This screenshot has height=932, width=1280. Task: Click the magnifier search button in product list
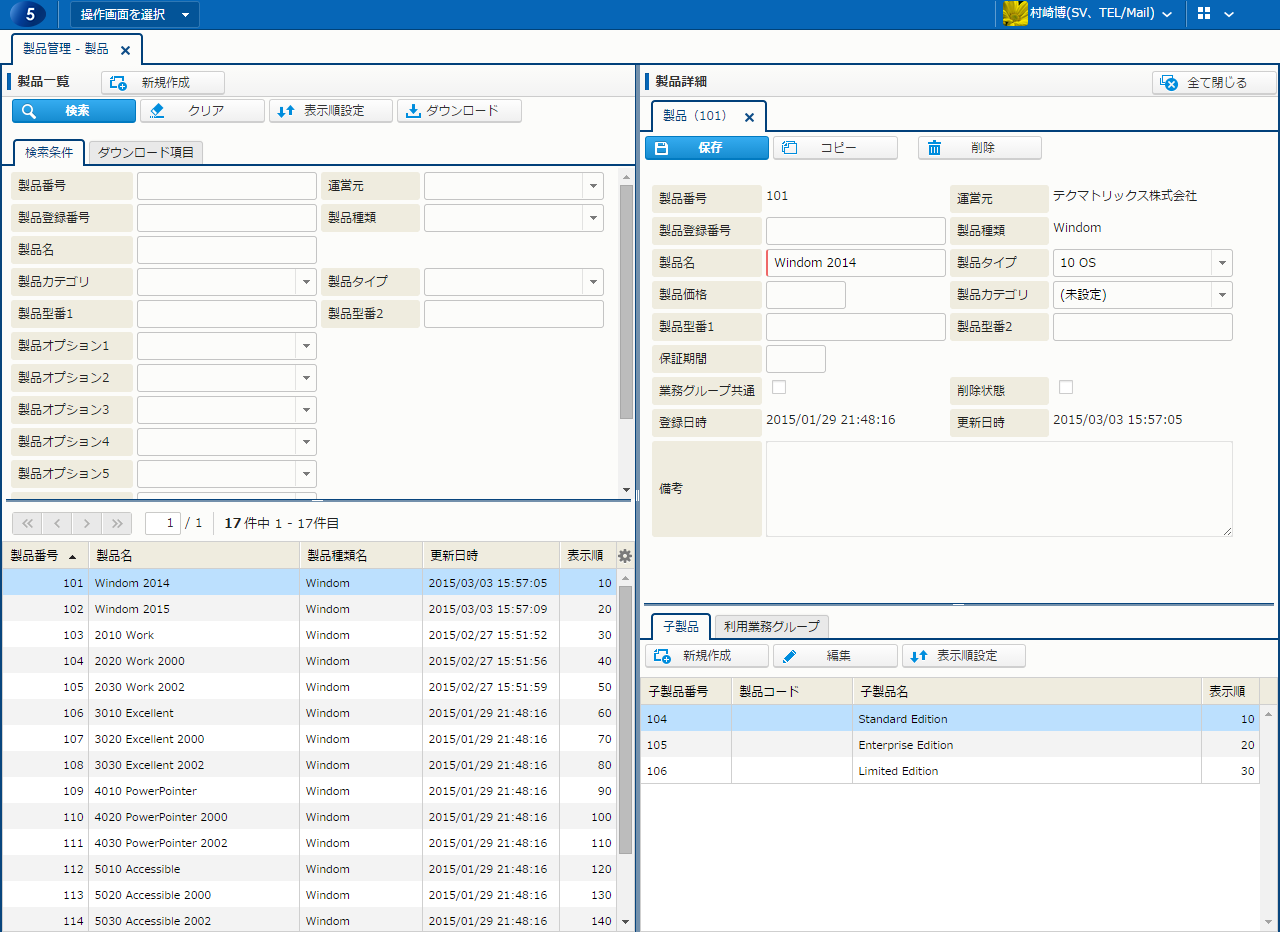(x=74, y=111)
